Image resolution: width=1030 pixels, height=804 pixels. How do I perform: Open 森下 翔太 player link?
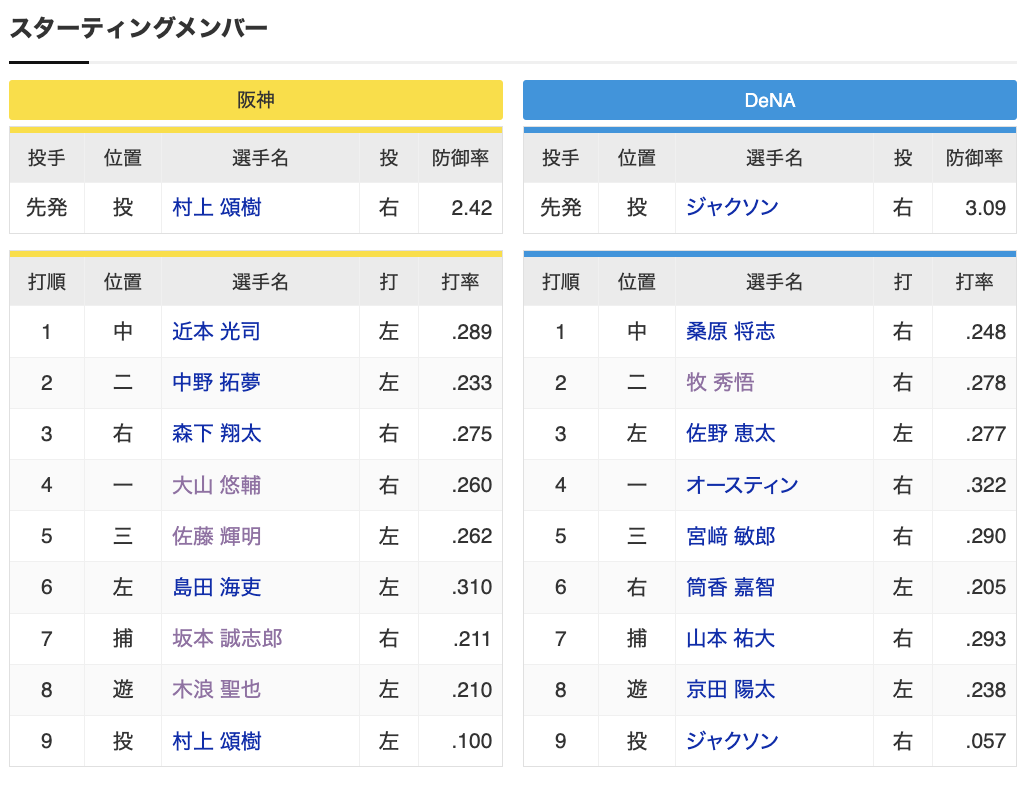[216, 434]
